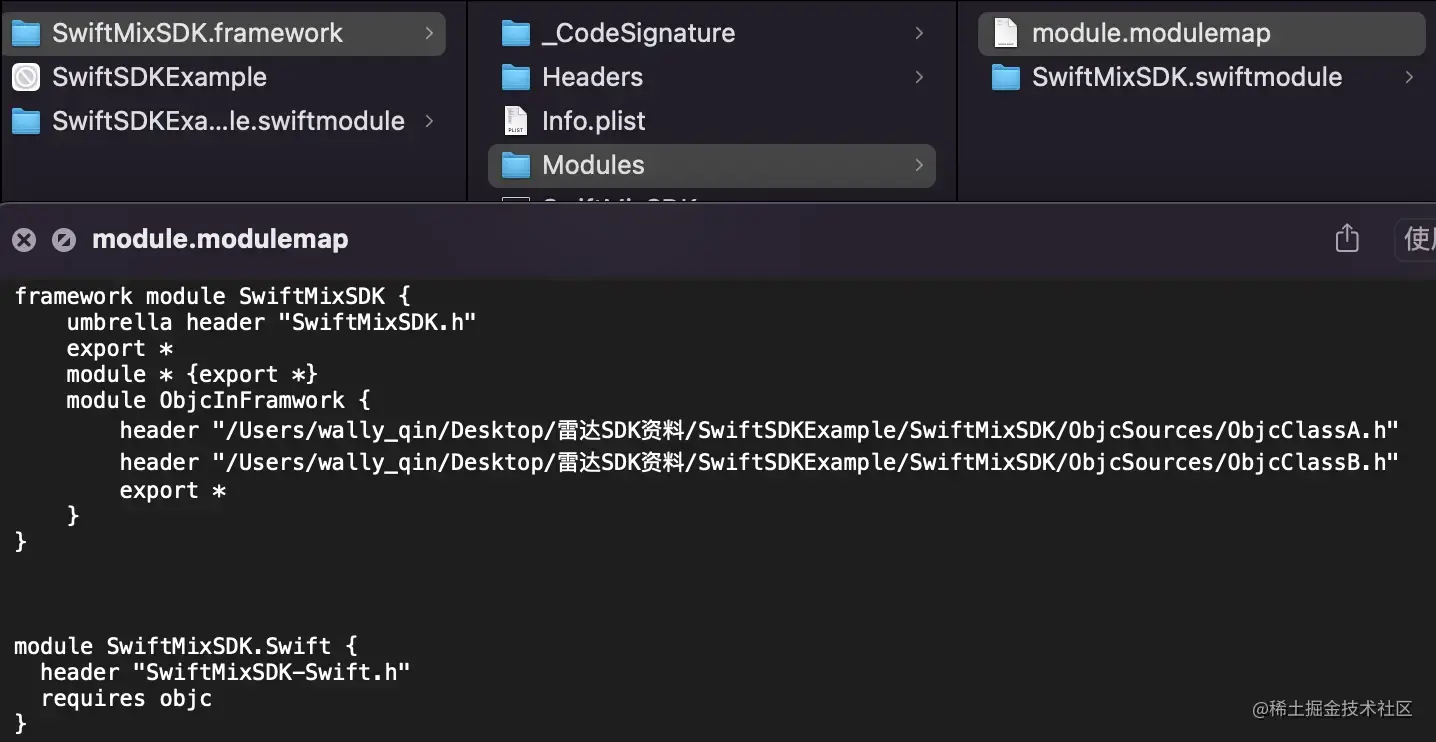This screenshot has width=1436, height=742.
Task: Click the ObjcClassB.h header path line
Action: point(759,461)
